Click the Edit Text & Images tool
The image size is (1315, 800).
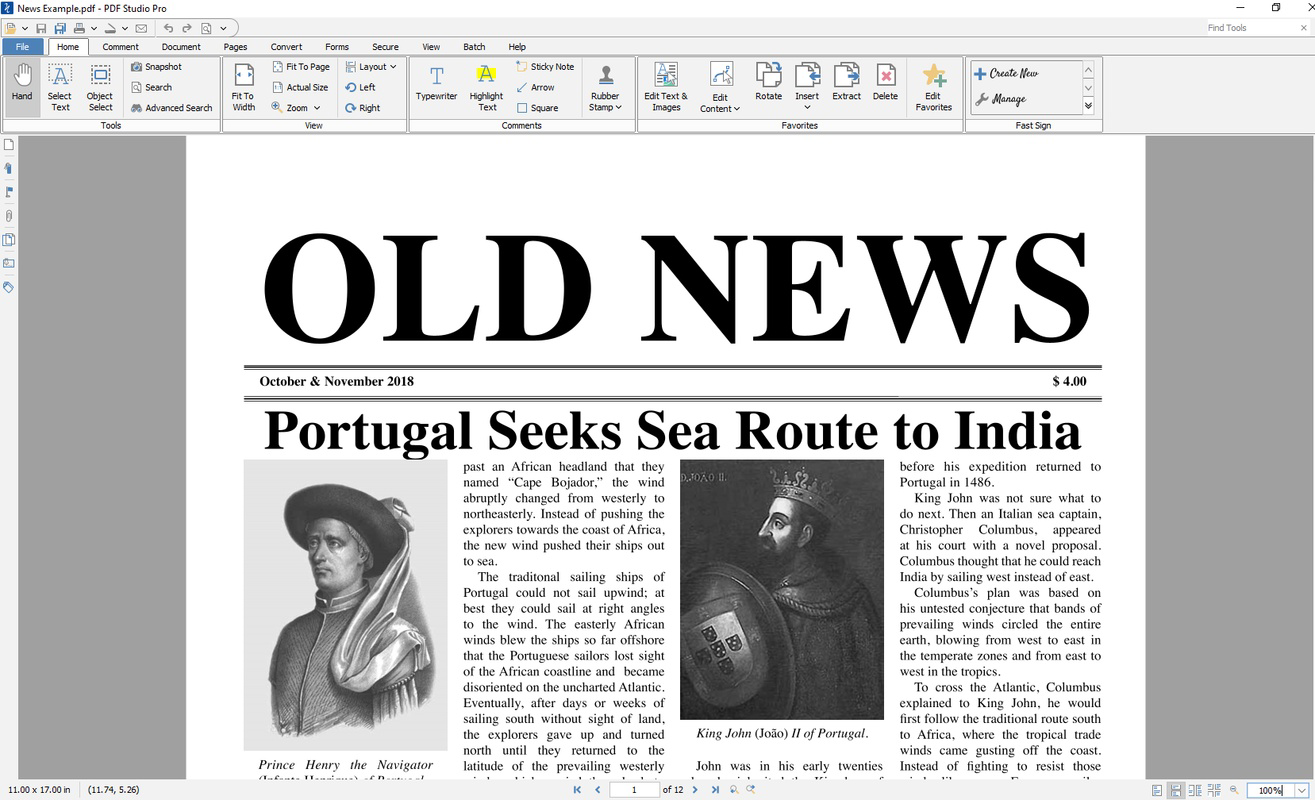point(665,85)
